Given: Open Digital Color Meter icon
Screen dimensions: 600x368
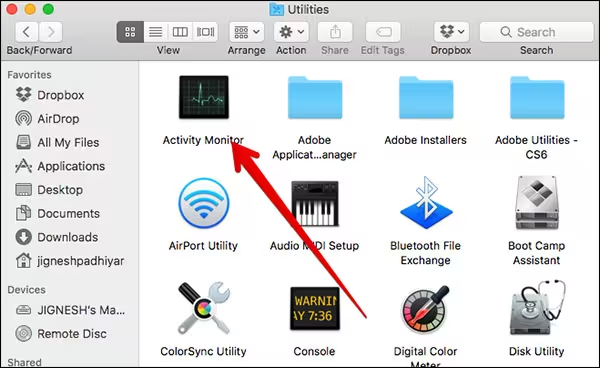Looking at the screenshot, I should tap(426, 309).
